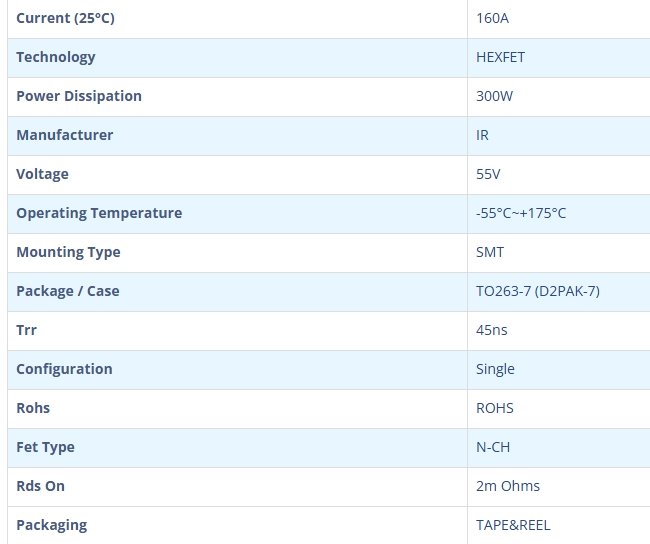
Task: Select the ROHS value cell
Action: point(495,408)
